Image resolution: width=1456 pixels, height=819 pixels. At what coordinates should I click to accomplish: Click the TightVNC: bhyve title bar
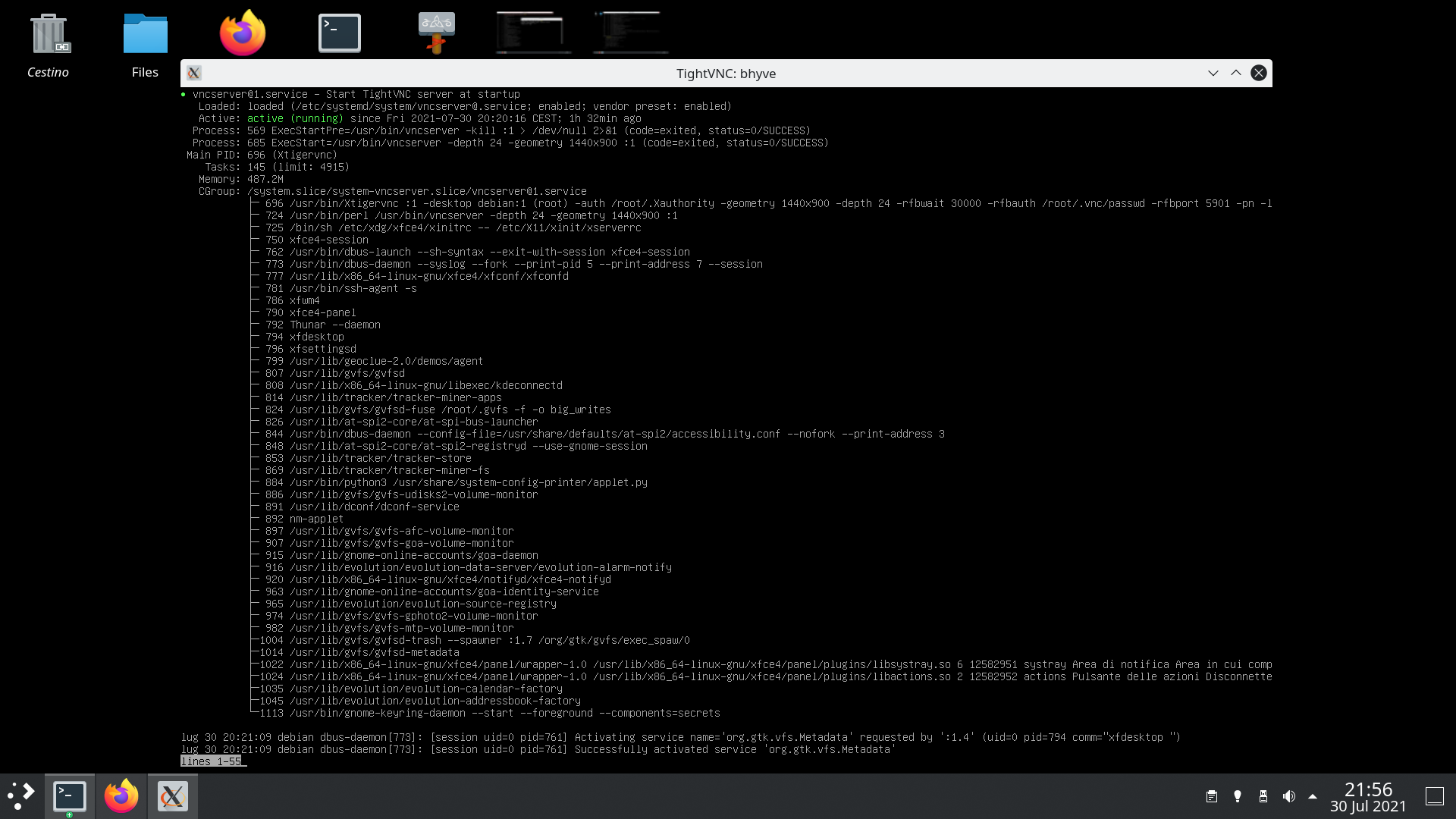pos(726,73)
